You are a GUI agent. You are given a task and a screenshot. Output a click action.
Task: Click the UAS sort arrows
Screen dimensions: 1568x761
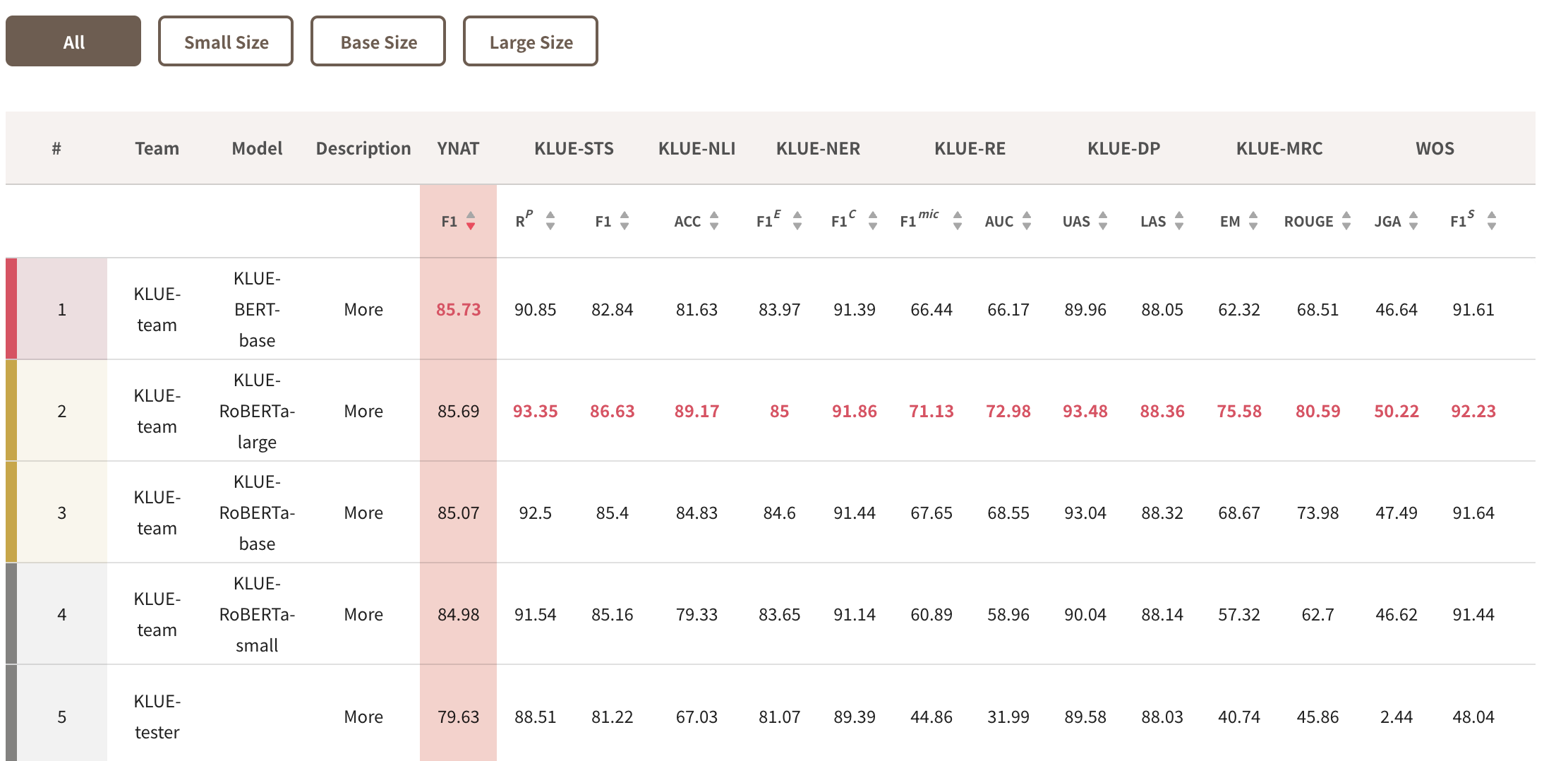pos(1103,221)
